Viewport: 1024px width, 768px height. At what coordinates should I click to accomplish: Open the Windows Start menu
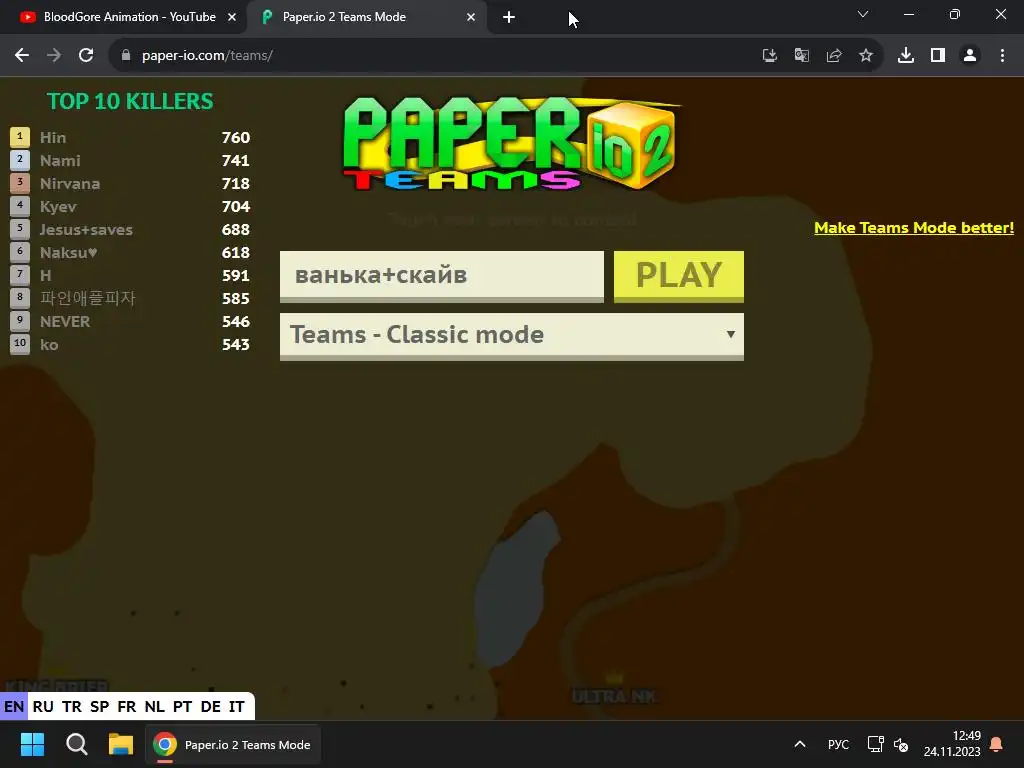[32, 744]
